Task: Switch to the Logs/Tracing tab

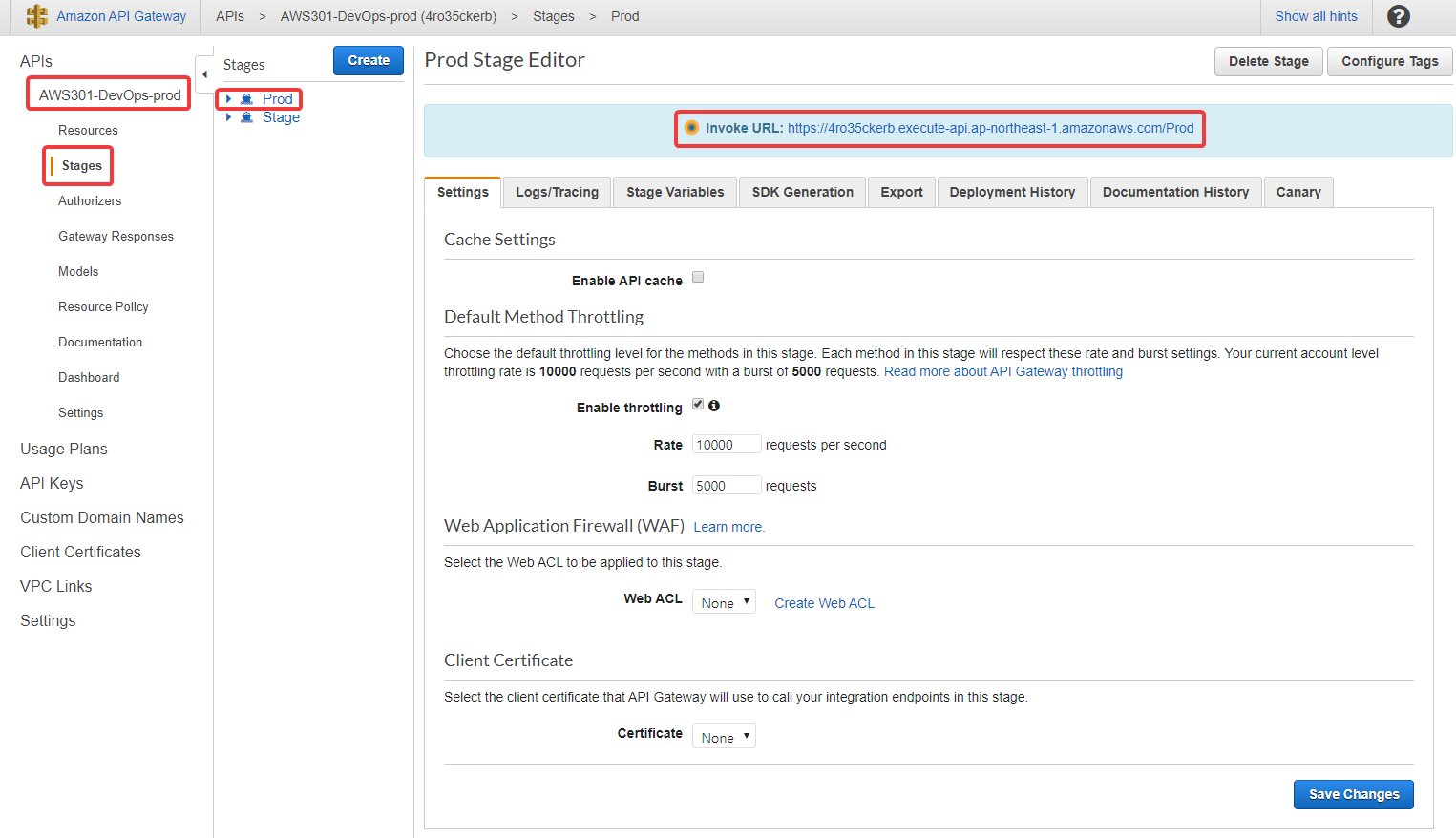Action: pyautogui.click(x=557, y=192)
